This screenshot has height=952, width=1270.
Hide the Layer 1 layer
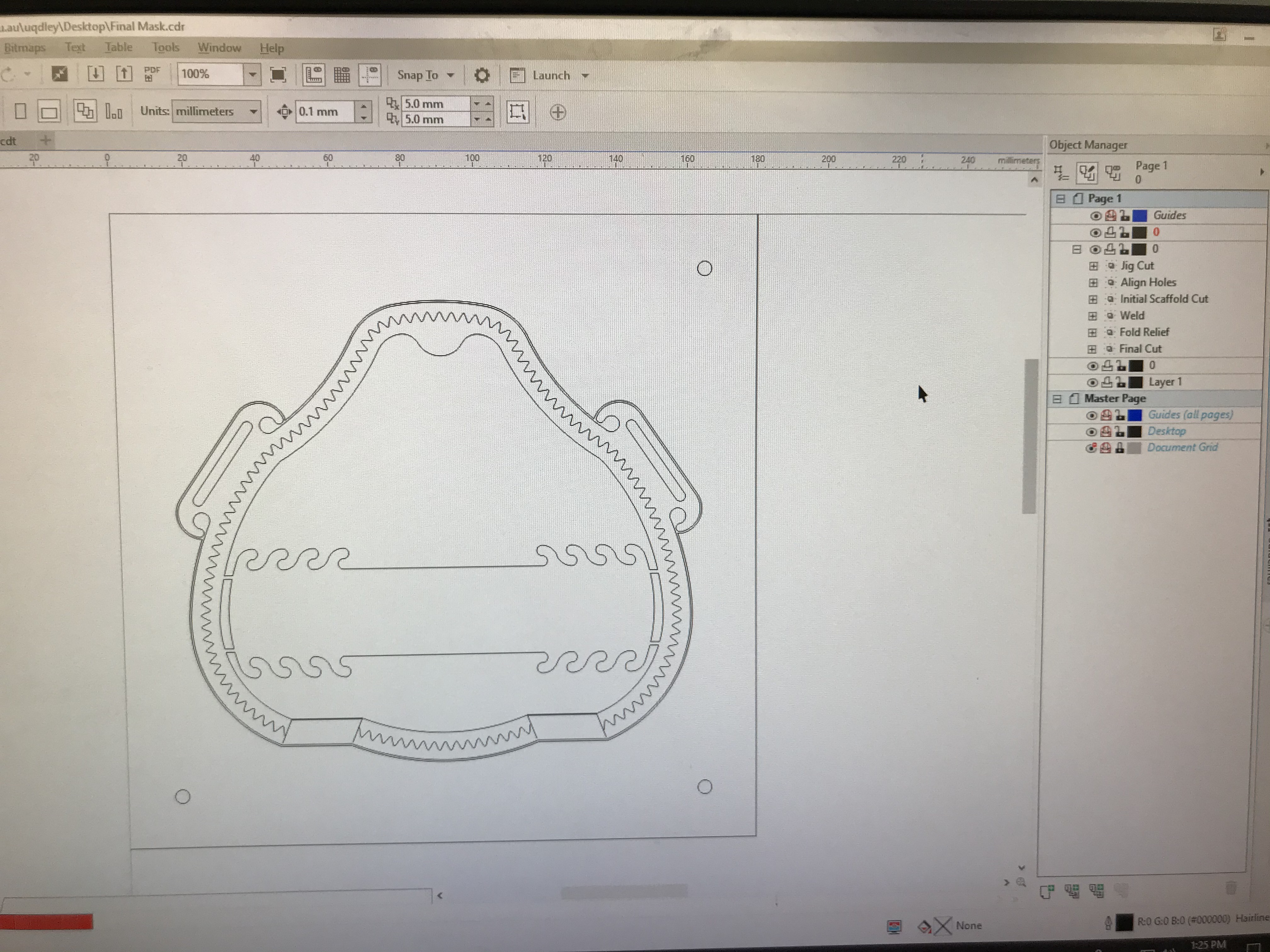1092,382
